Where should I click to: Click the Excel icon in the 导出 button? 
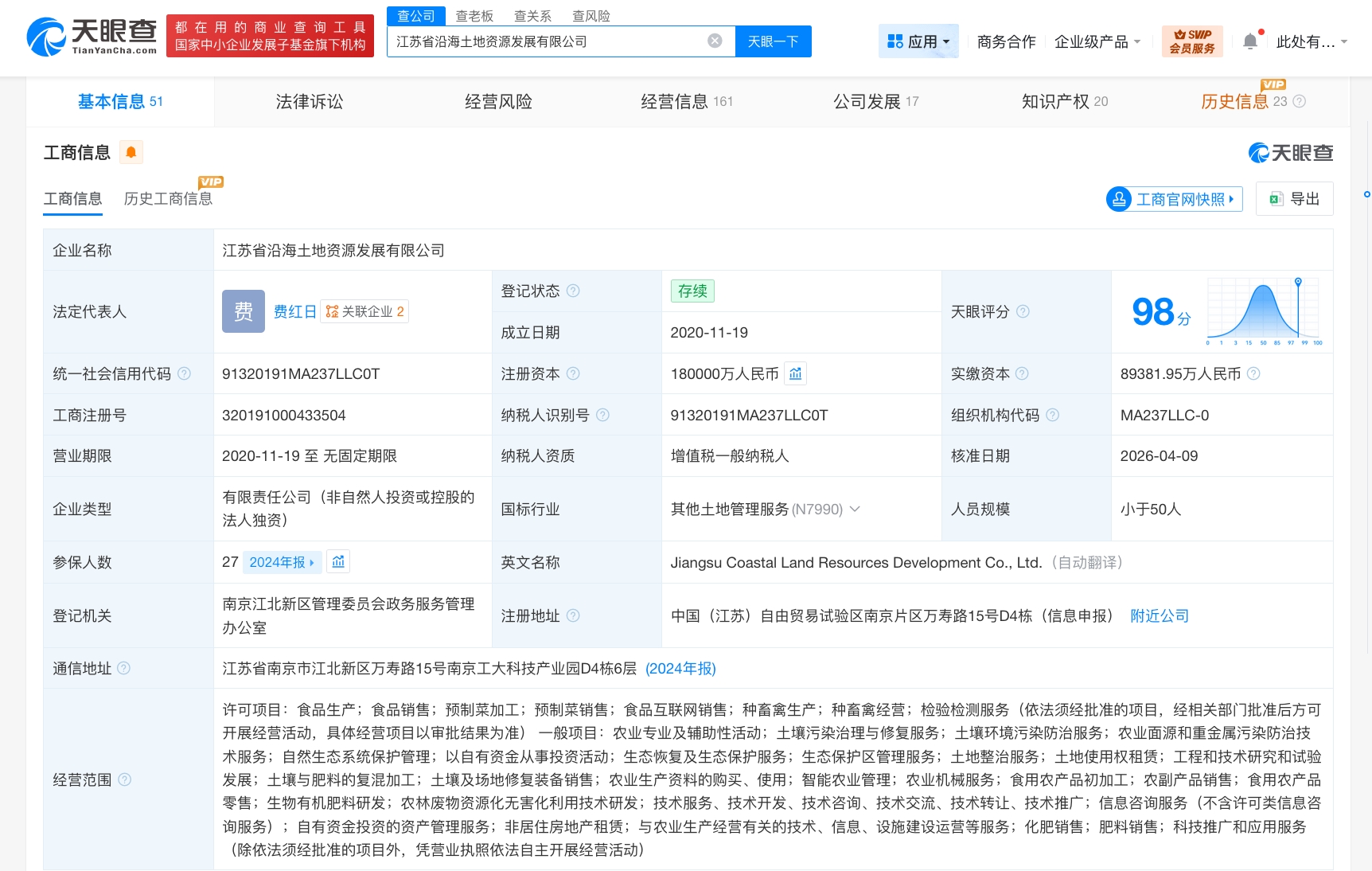[x=1275, y=198]
